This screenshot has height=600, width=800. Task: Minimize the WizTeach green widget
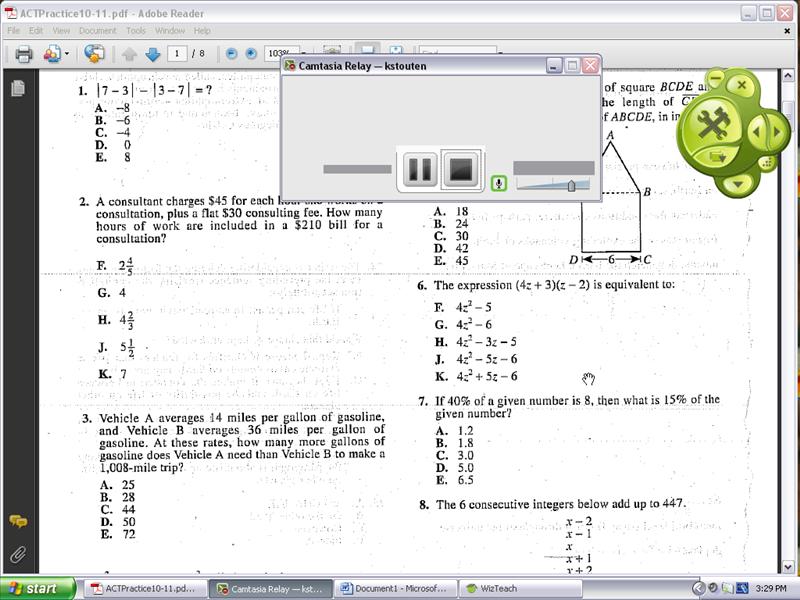[716, 79]
